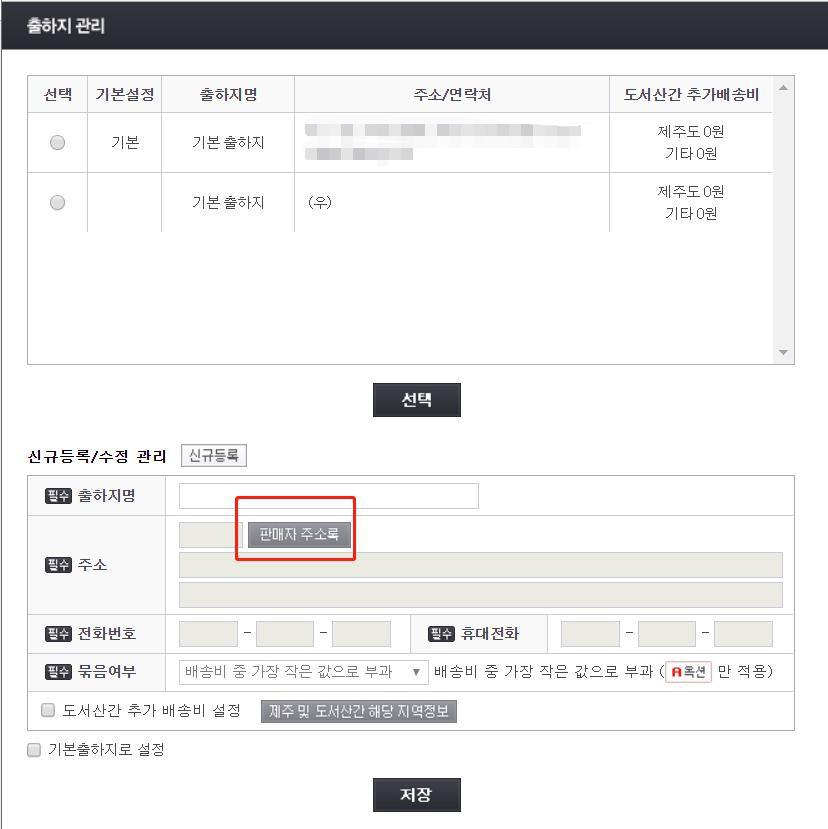
Task: Click the postal code field beside 판매자 주소록
Action: (207, 533)
